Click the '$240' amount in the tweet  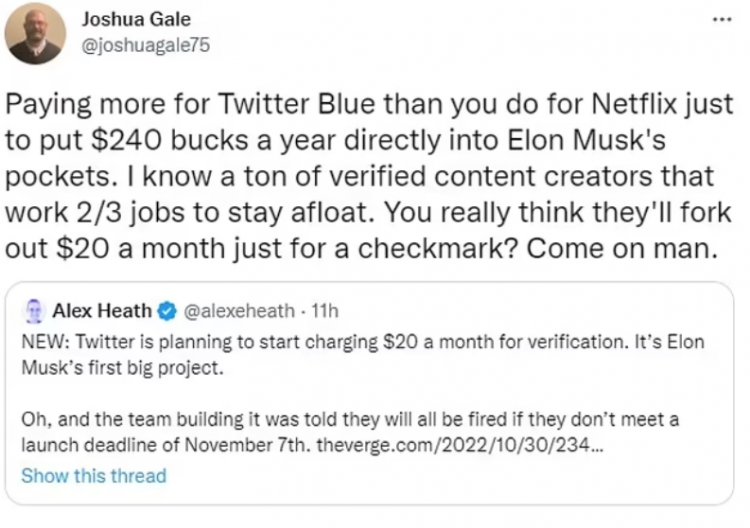pos(126,140)
